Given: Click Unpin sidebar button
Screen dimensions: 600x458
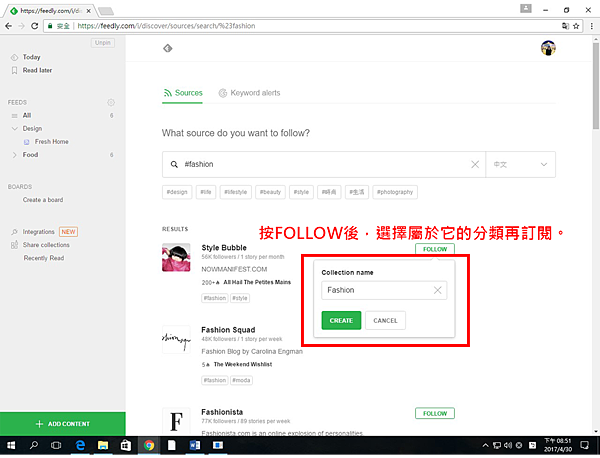Looking at the screenshot, I should tap(103, 43).
